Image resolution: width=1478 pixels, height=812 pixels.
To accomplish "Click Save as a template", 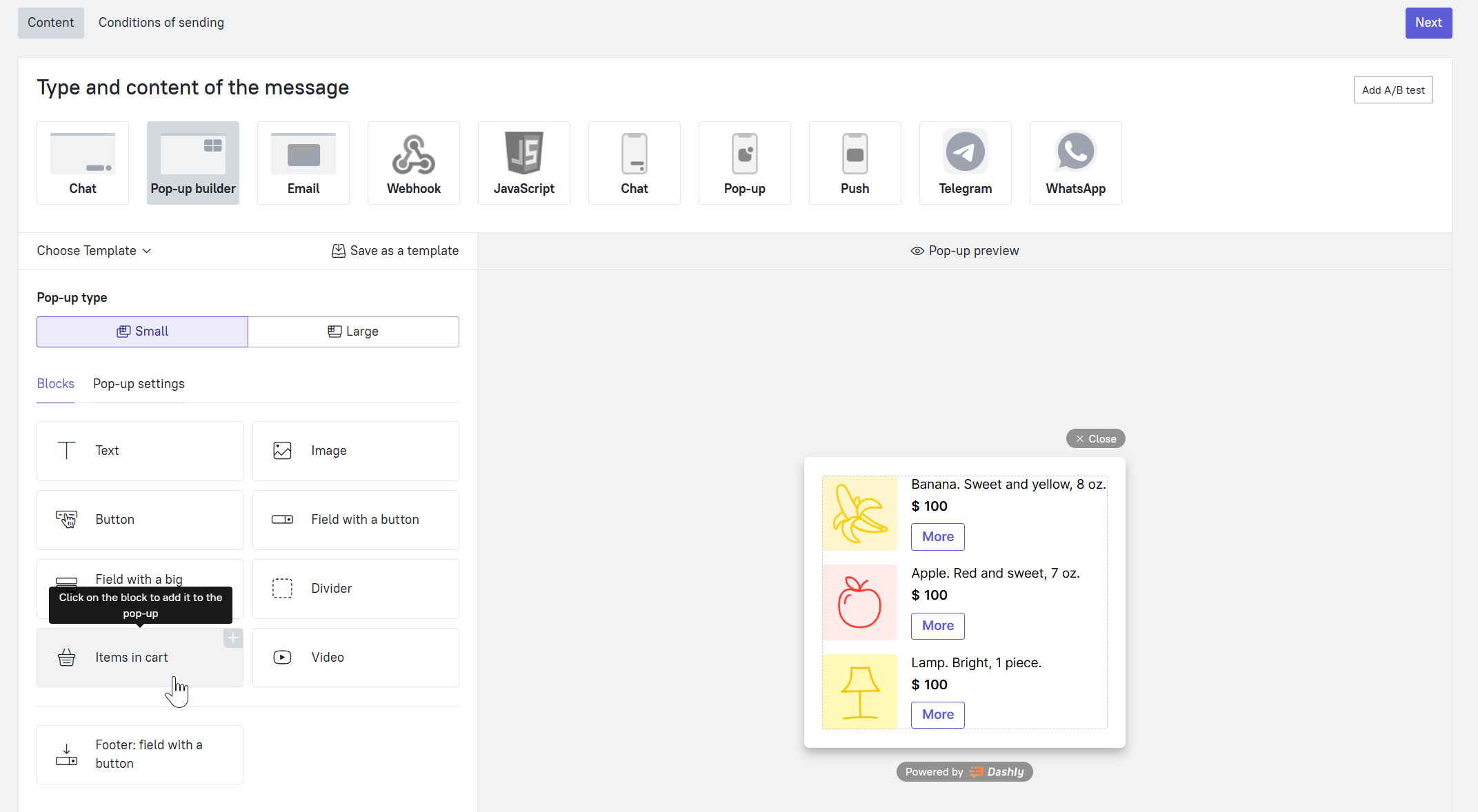I will 395,251.
